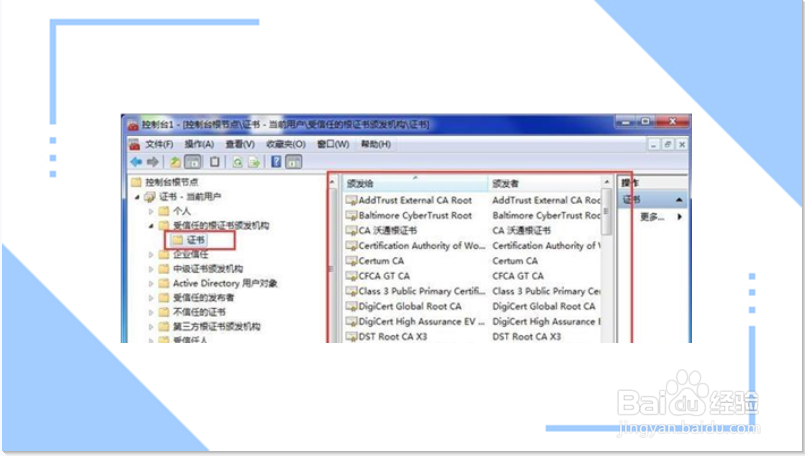805x456 pixels.
Task: Collapse the 受信任的根证书颁发机构 tree node
Action: pos(151,225)
